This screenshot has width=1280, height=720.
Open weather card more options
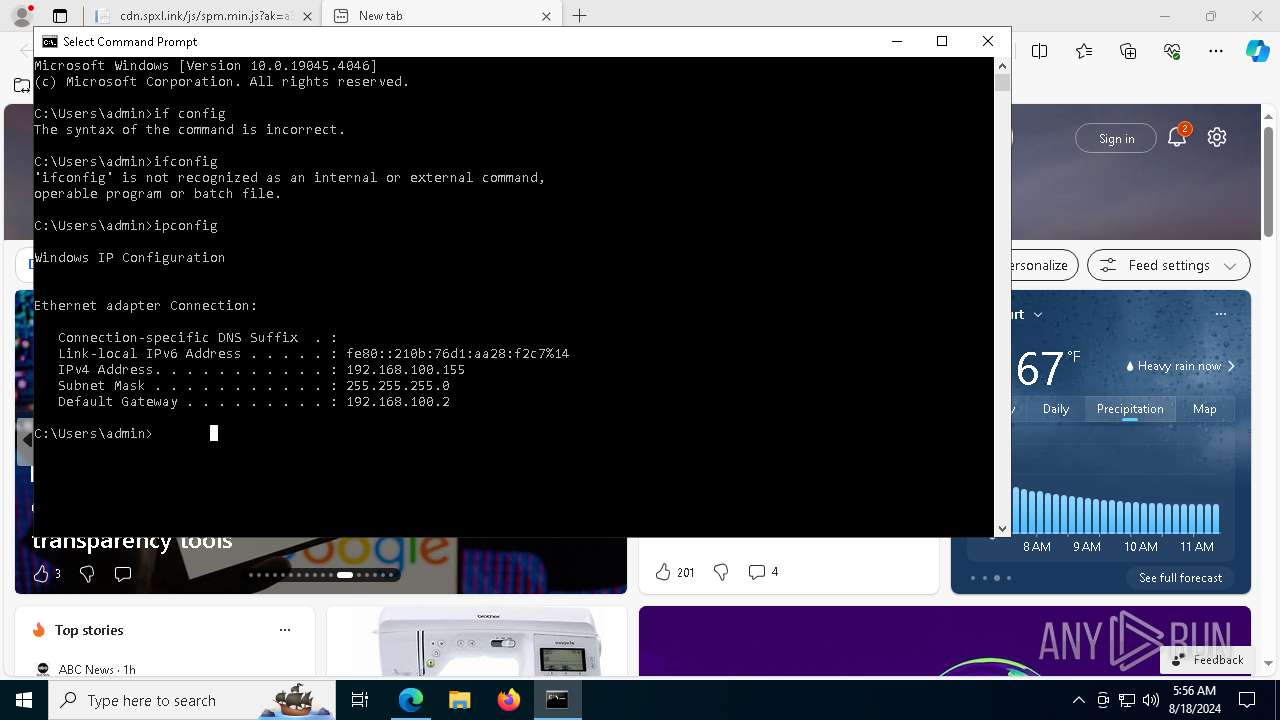(1221, 314)
